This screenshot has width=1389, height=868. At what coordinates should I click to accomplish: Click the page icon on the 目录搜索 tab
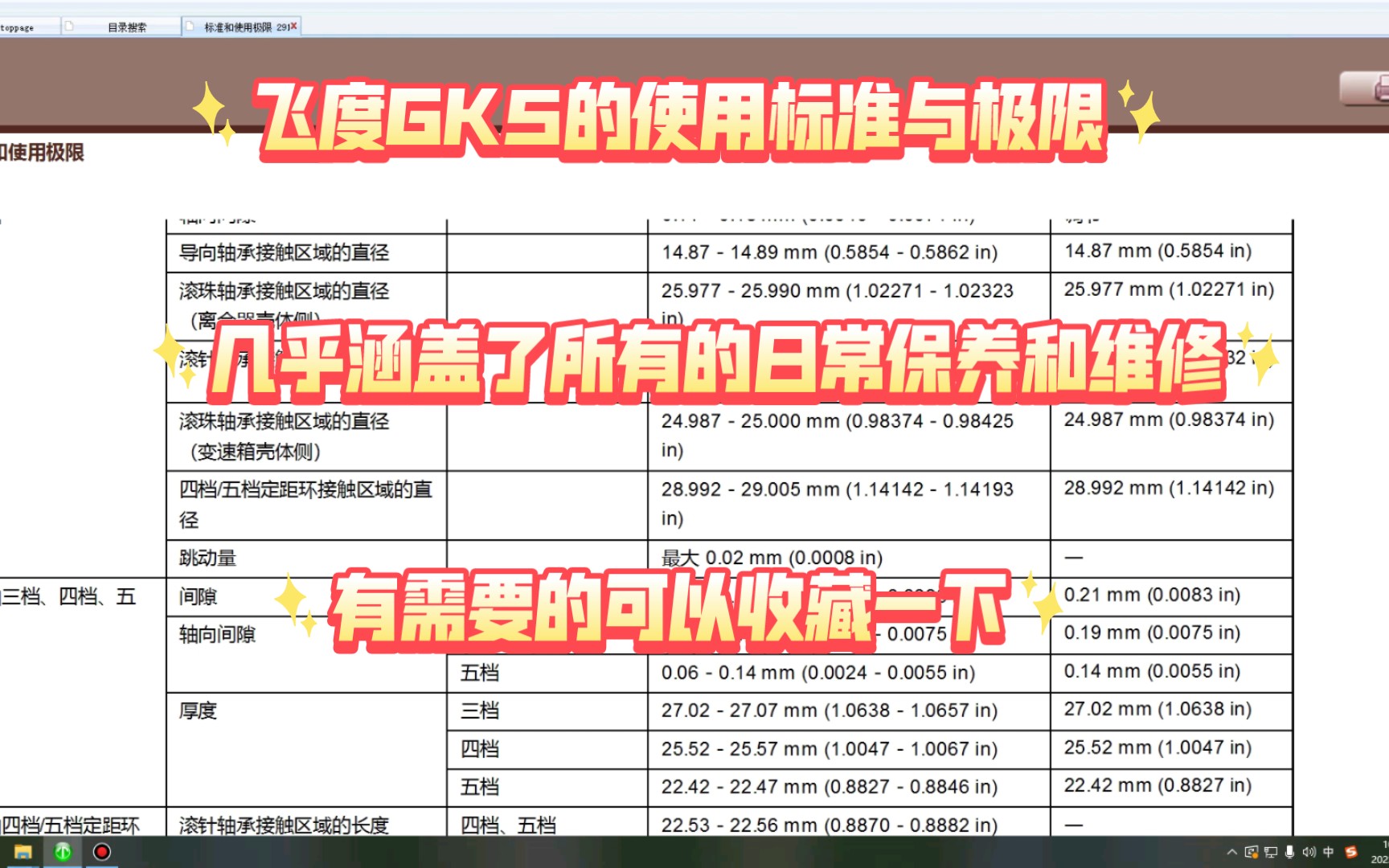[69, 27]
